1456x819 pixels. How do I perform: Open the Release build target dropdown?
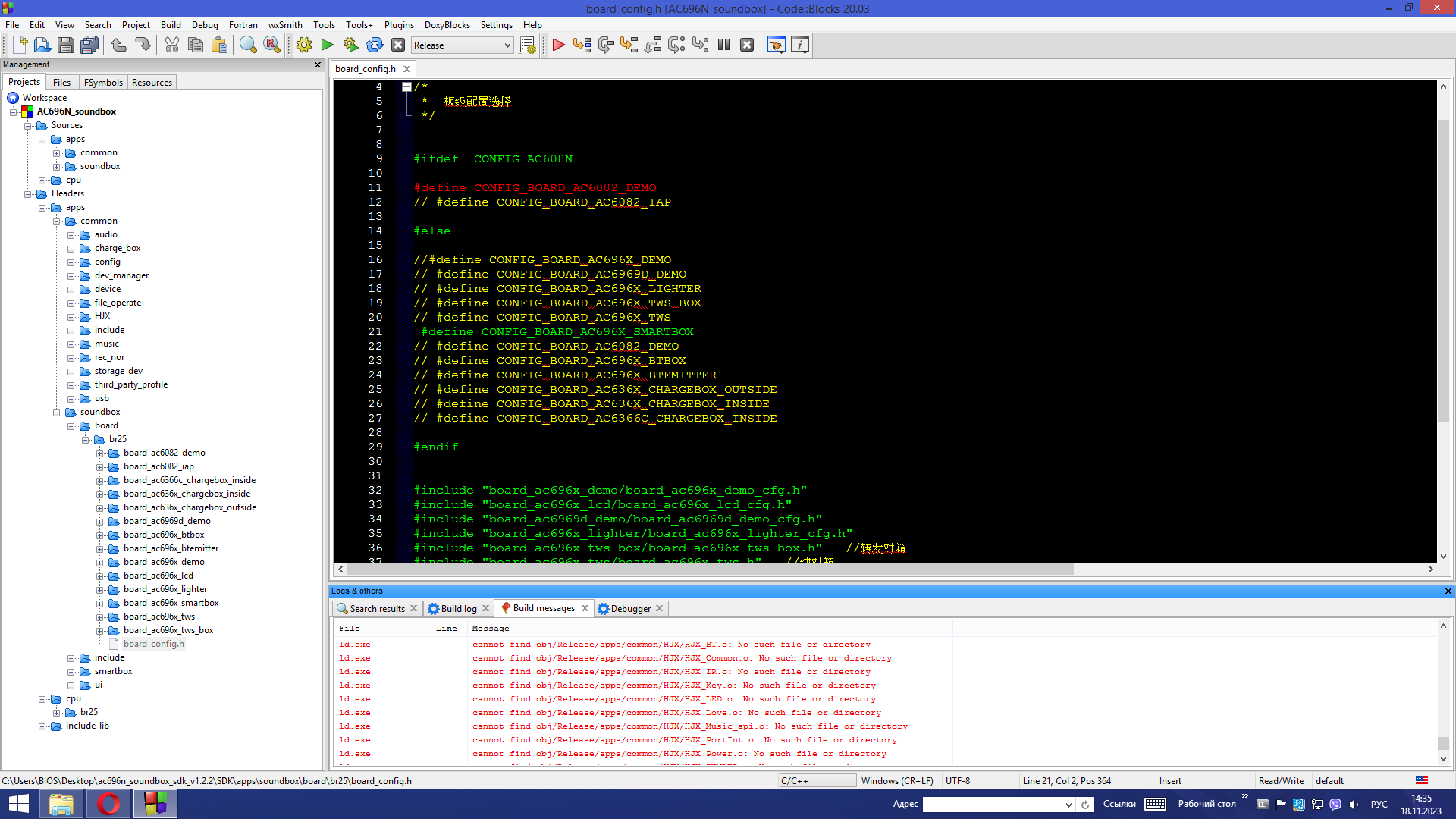pyautogui.click(x=507, y=45)
